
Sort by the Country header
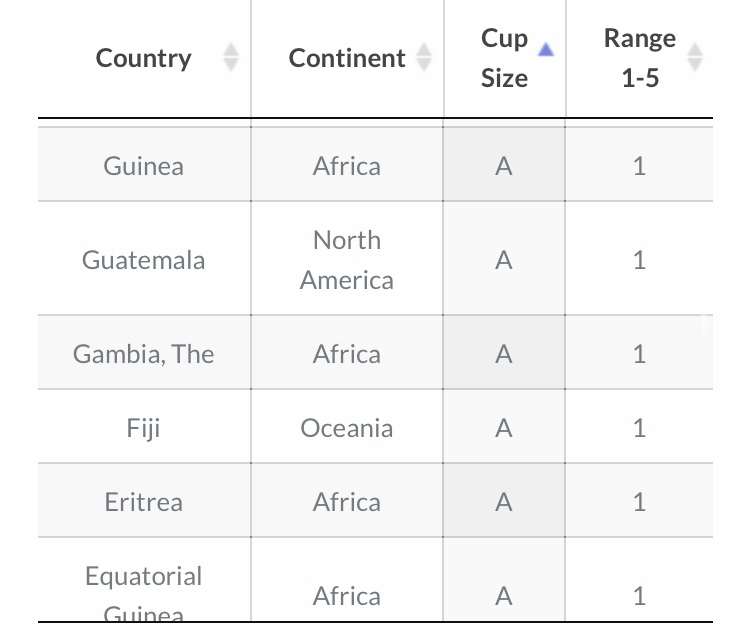pyautogui.click(x=143, y=58)
